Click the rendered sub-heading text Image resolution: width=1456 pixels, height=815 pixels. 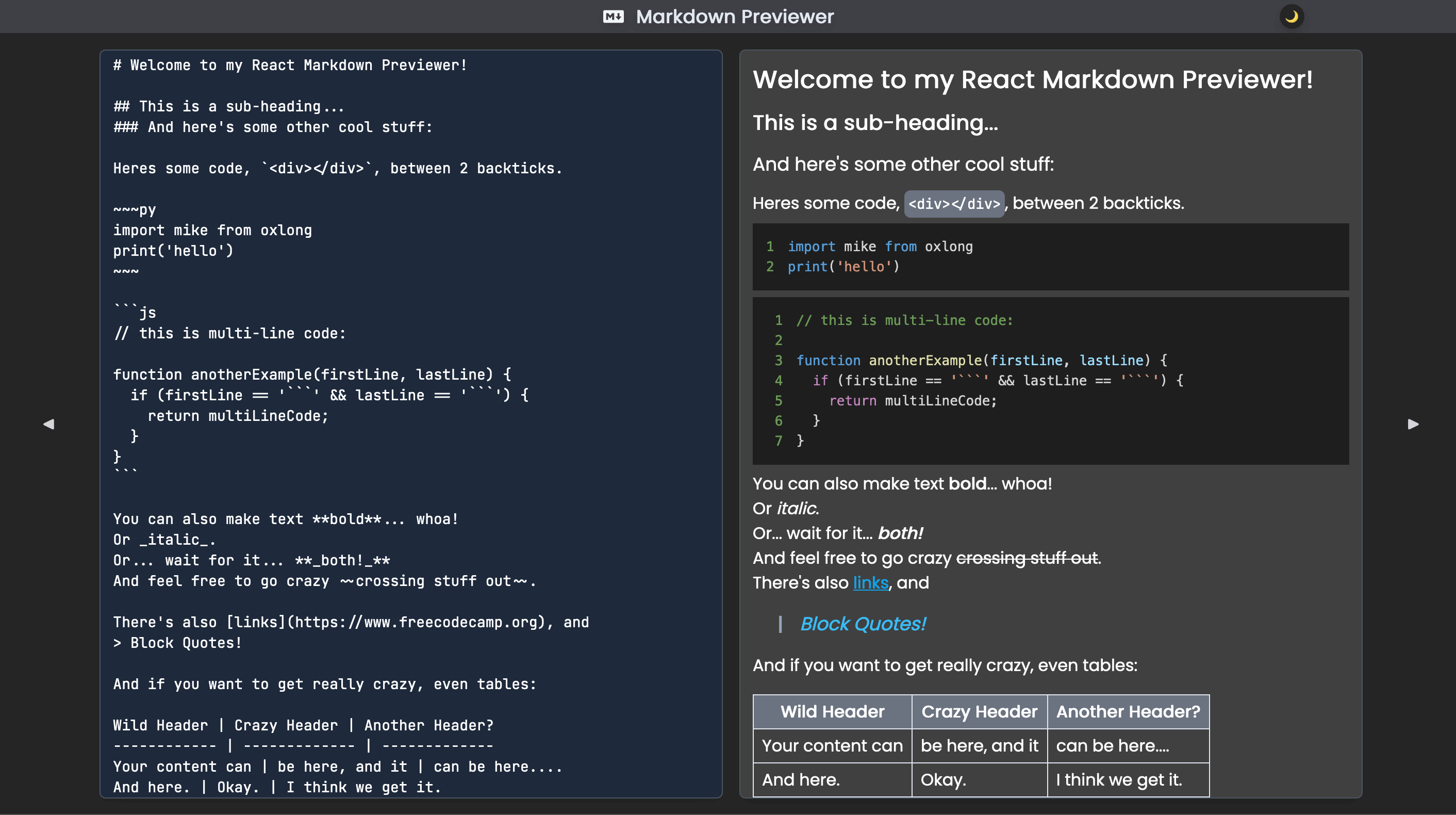(x=874, y=123)
